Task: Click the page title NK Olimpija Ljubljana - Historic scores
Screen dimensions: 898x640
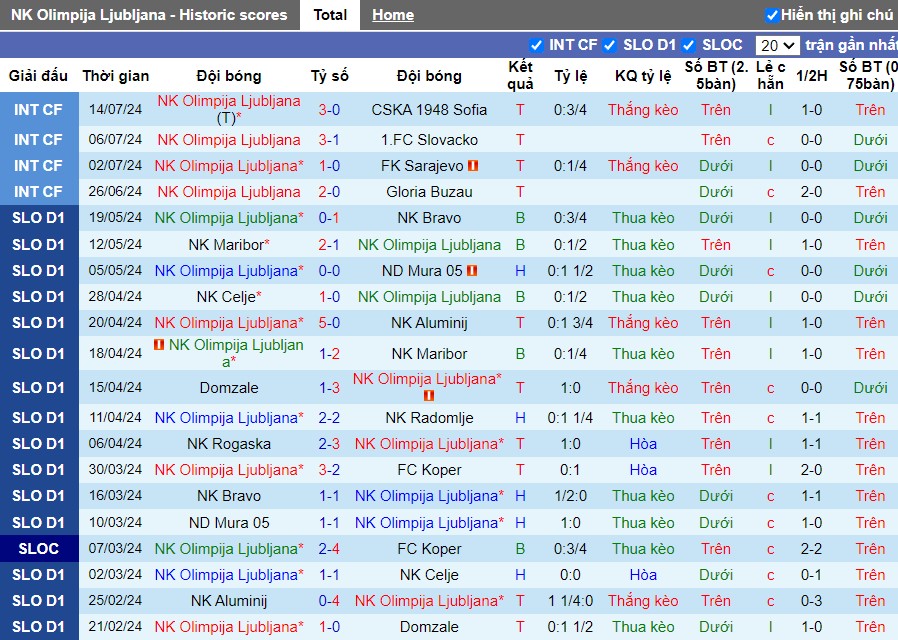Action: pos(149,15)
